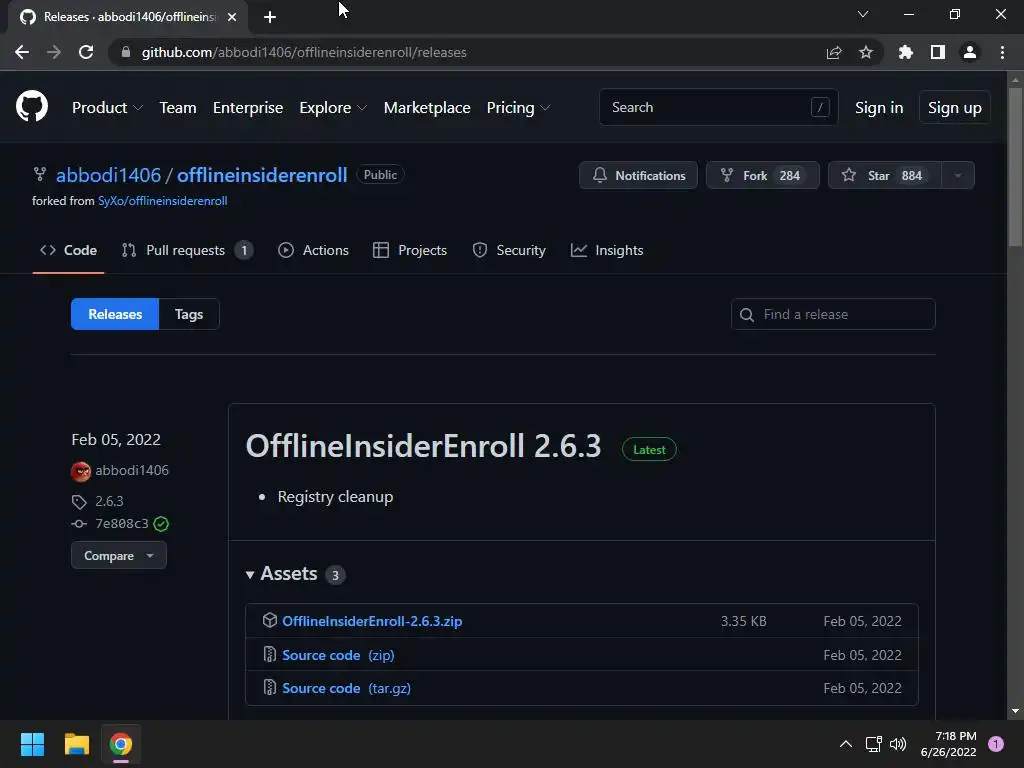1024x768 pixels.
Task: Switch to the Security tab
Action: click(509, 250)
